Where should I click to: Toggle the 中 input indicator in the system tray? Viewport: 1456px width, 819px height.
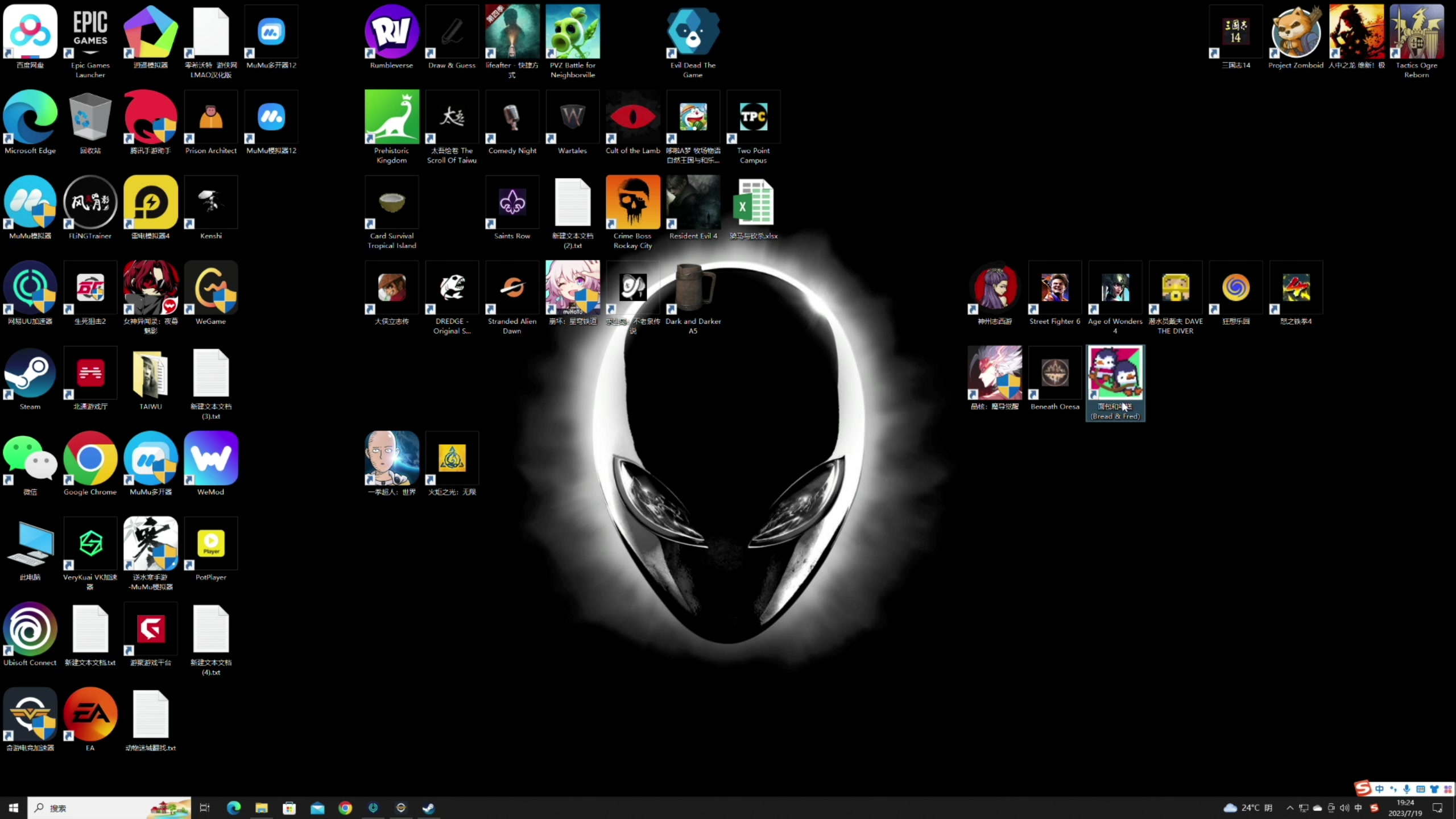[1359, 808]
